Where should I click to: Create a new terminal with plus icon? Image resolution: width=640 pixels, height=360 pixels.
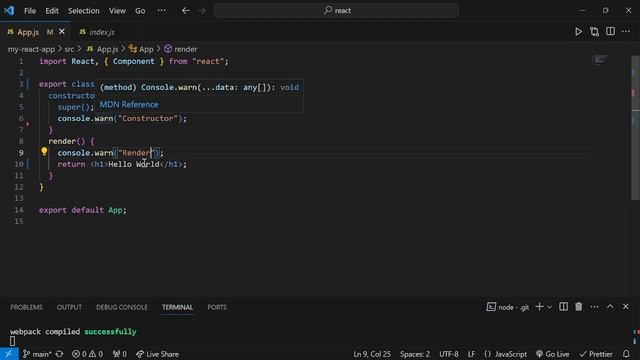click(539, 307)
